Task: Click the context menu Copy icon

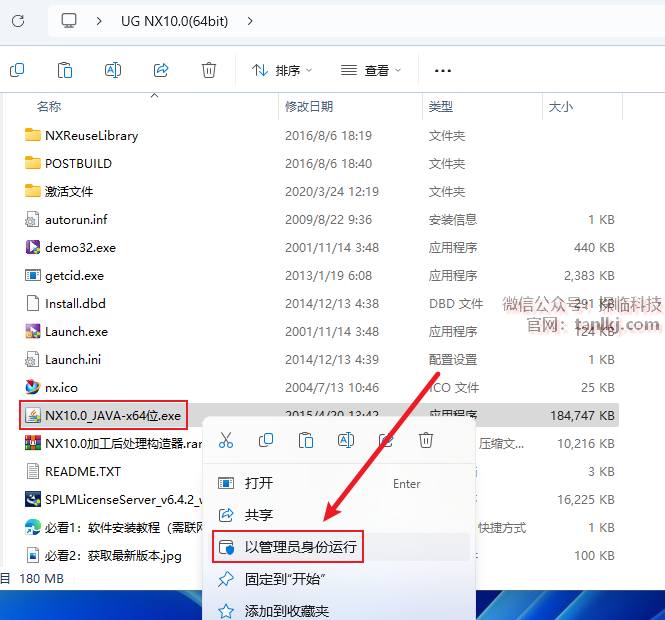Action: click(266, 440)
